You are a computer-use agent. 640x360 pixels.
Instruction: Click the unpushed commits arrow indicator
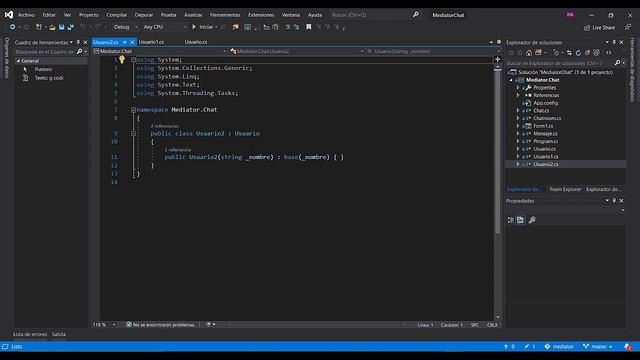pos(509,347)
